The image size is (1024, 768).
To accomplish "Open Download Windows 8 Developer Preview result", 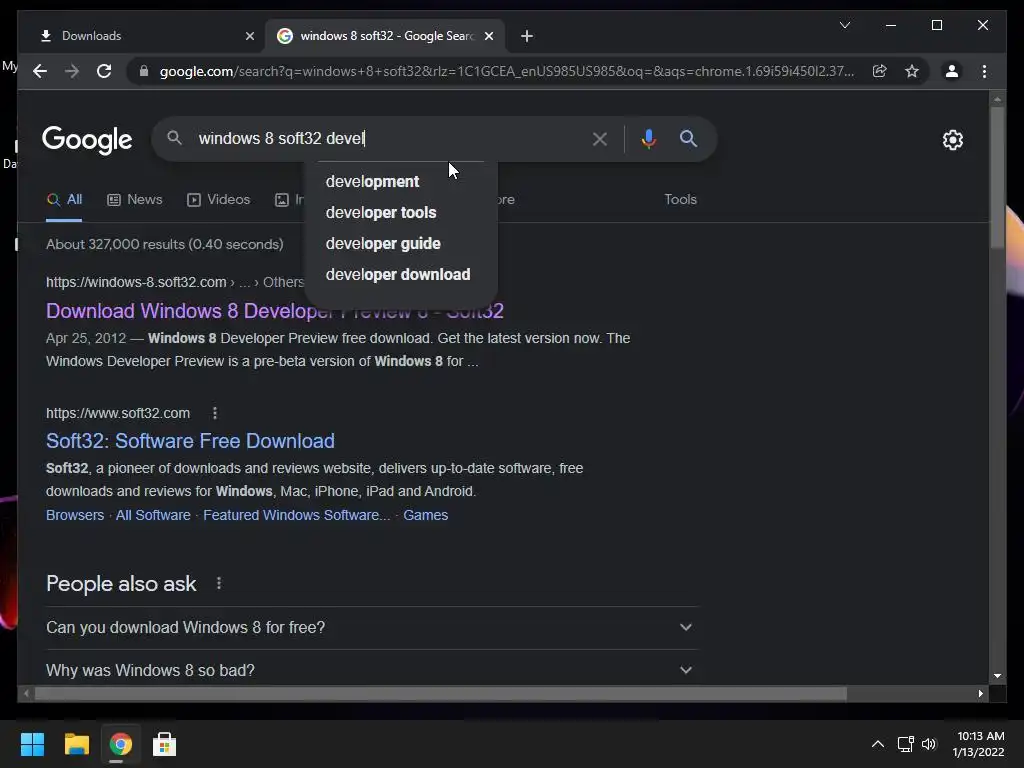I will pyautogui.click(x=274, y=311).
